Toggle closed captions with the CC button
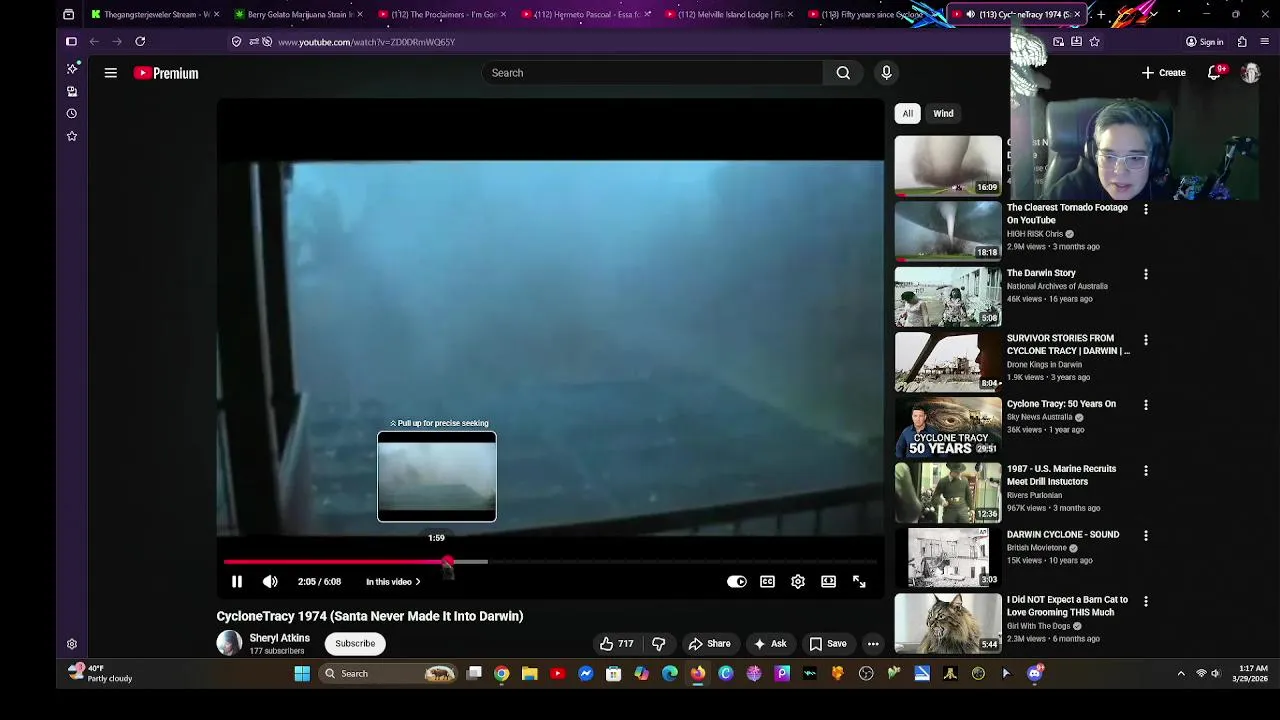1280x720 pixels. coord(767,582)
